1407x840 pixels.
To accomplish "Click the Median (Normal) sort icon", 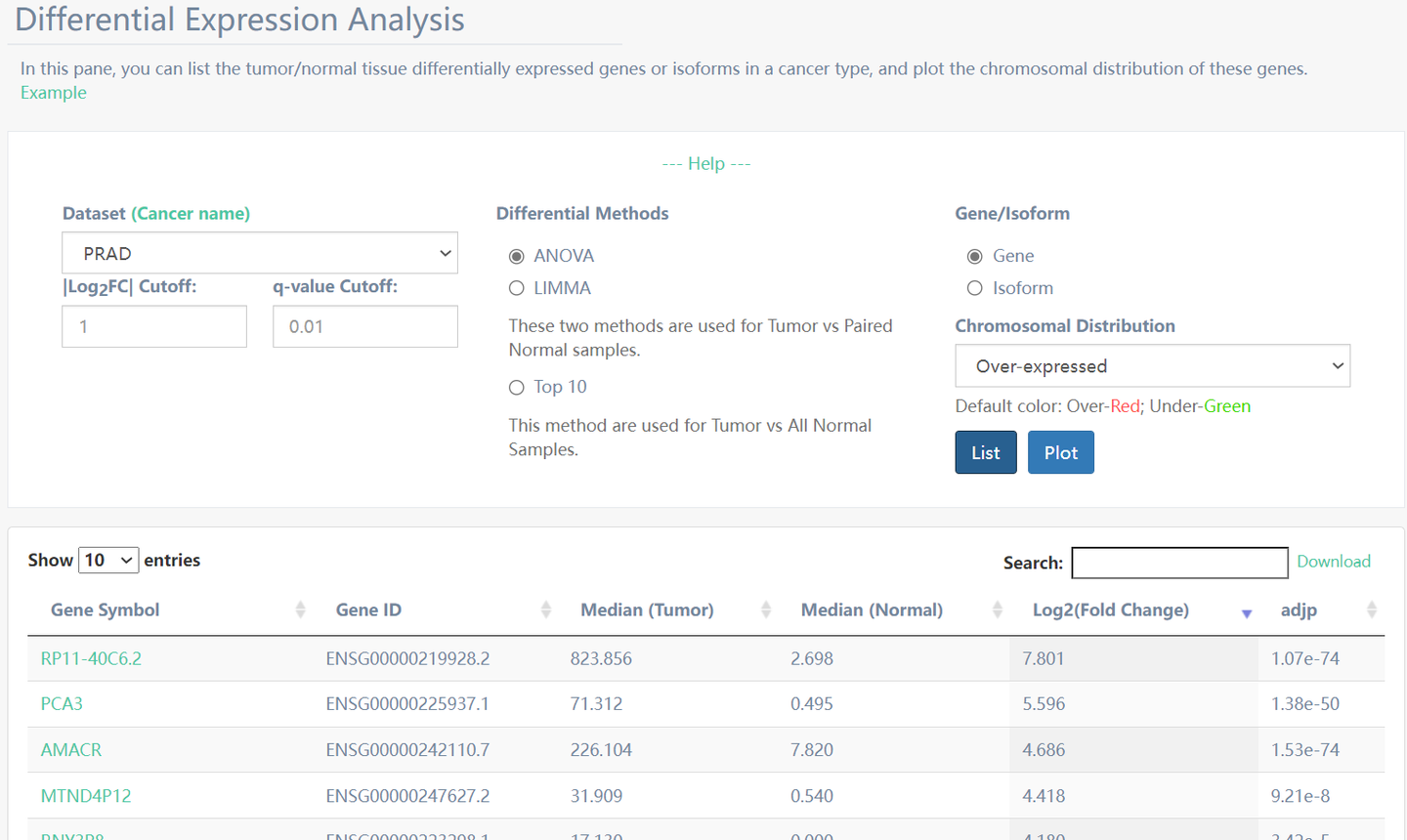I will tap(997, 610).
